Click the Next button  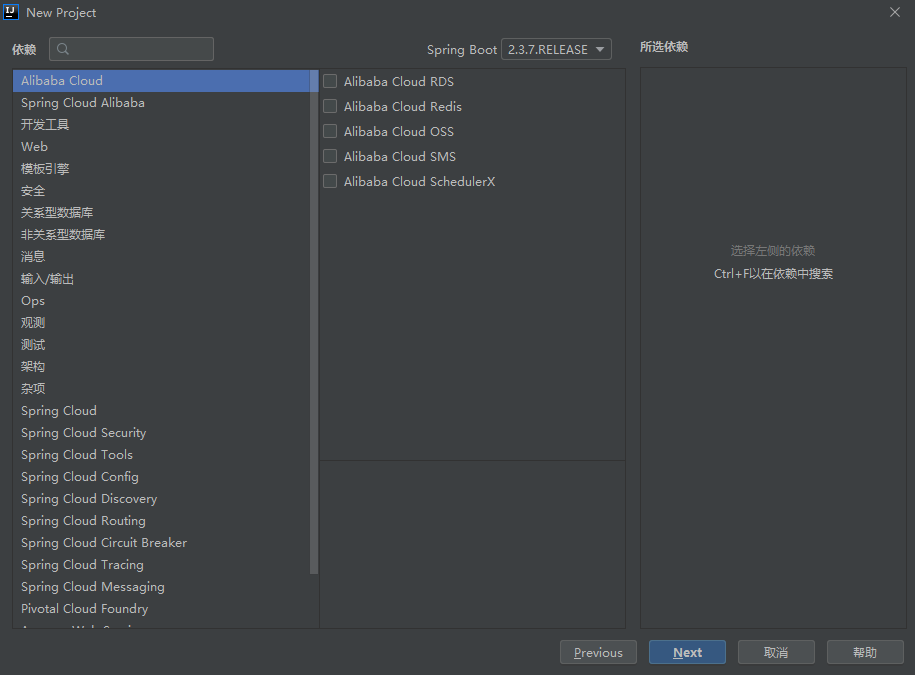(687, 653)
